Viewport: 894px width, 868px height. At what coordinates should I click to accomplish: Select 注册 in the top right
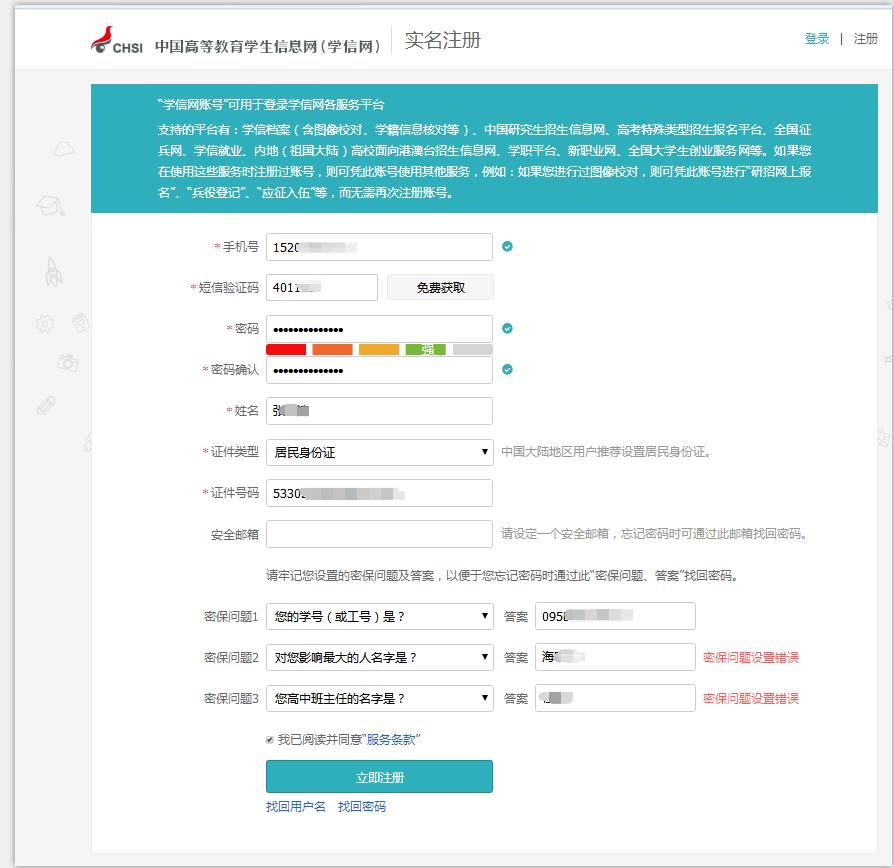(x=866, y=39)
